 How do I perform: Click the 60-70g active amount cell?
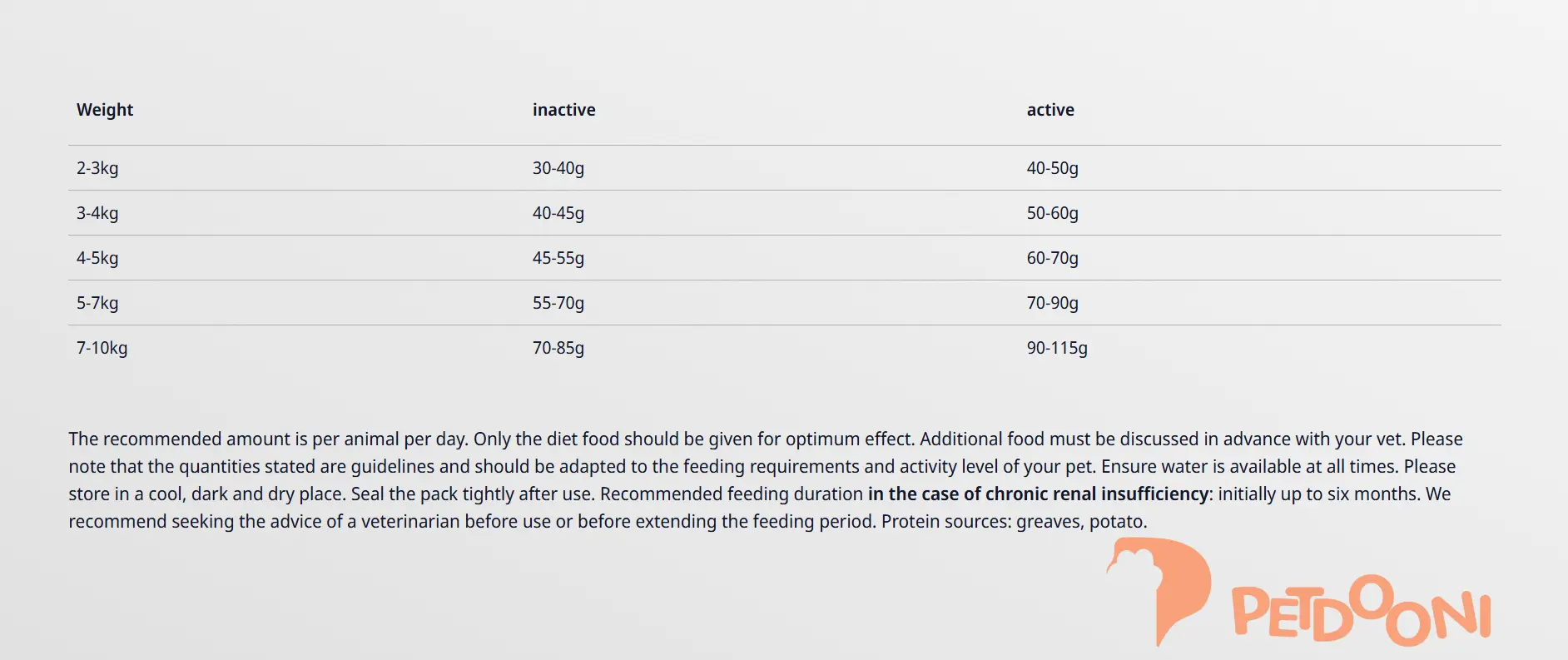pos(1052,258)
